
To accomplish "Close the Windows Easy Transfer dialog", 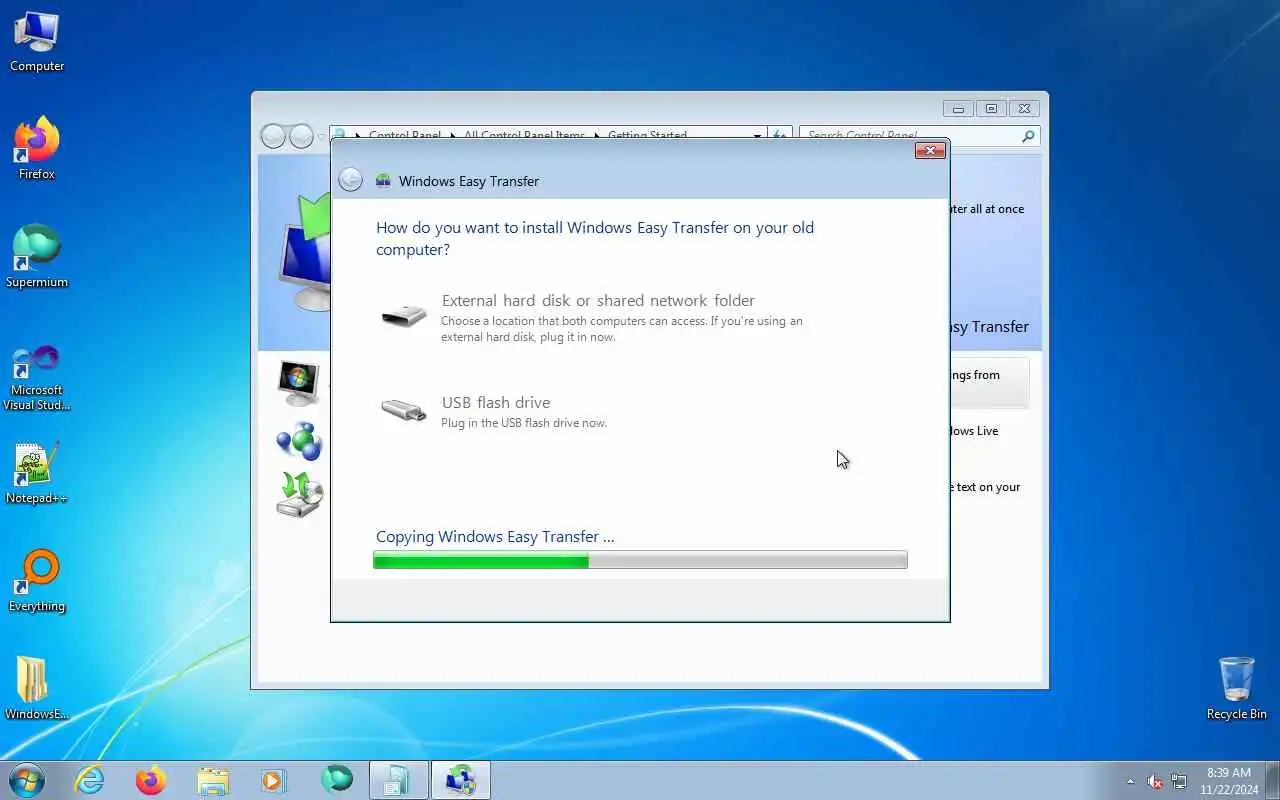I will pos(930,150).
